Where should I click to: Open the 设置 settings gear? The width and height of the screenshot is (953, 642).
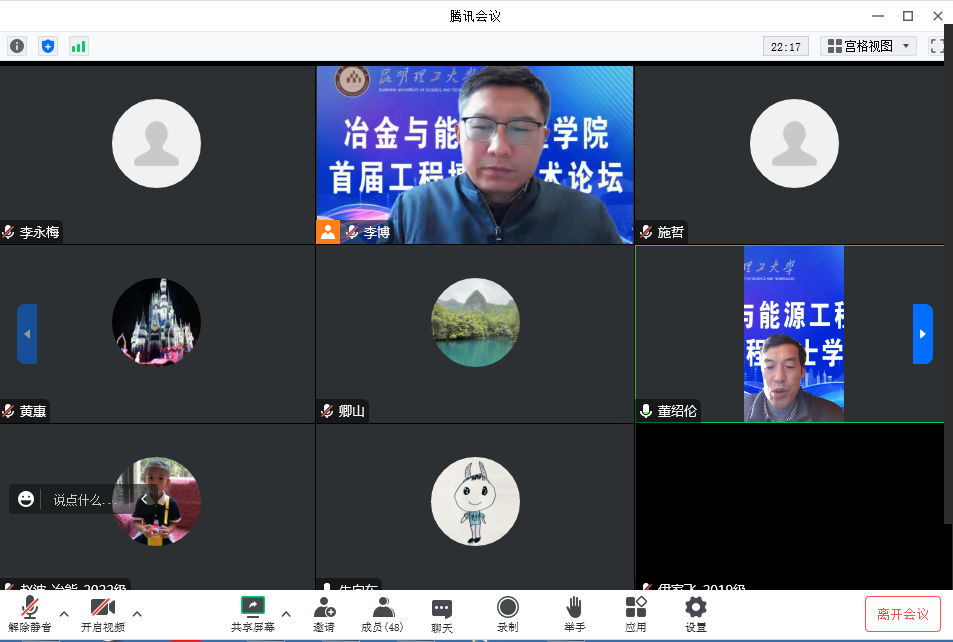[696, 613]
